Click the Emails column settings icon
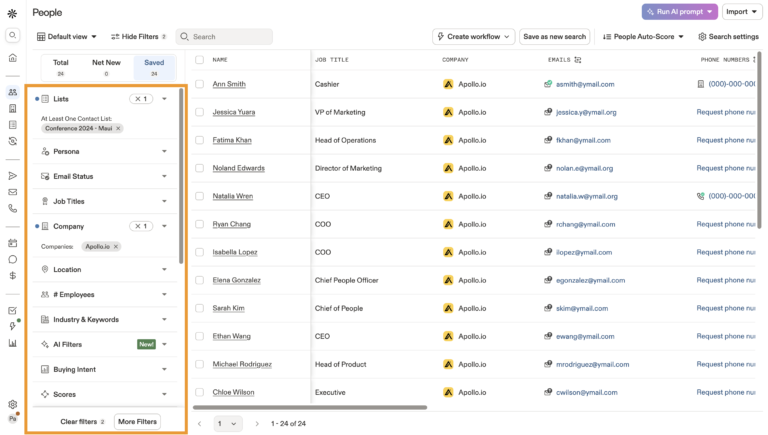768x435 pixels. click(577, 60)
